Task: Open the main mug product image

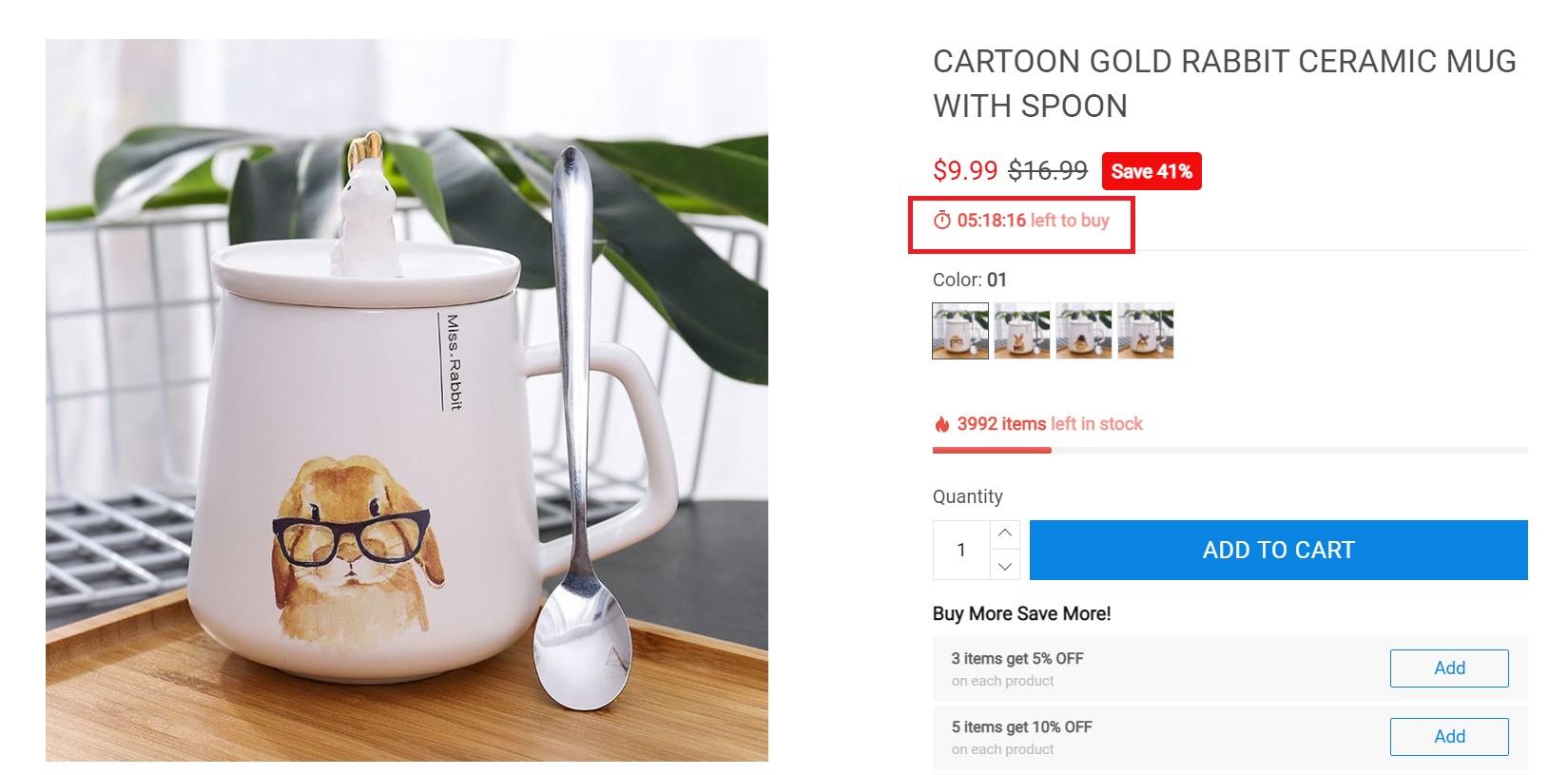Action: [x=407, y=400]
